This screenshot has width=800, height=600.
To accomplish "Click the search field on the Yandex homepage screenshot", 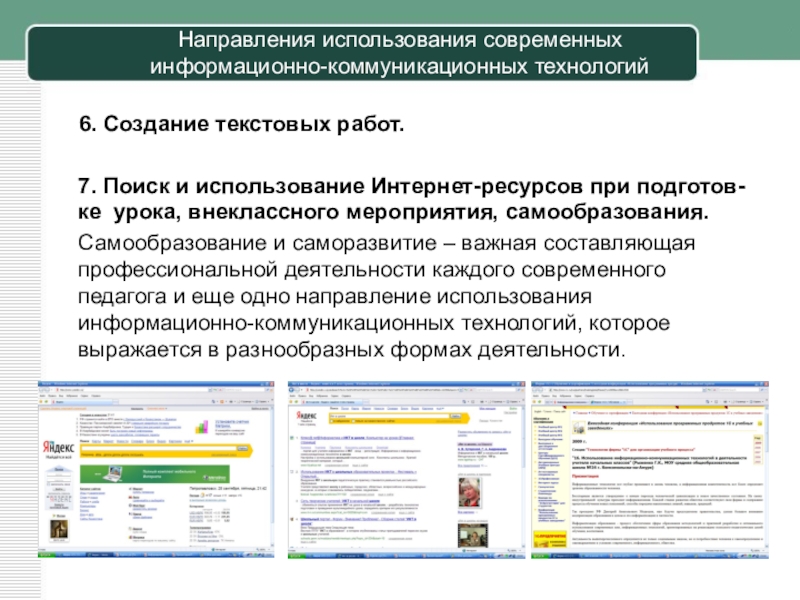I will [159, 449].
